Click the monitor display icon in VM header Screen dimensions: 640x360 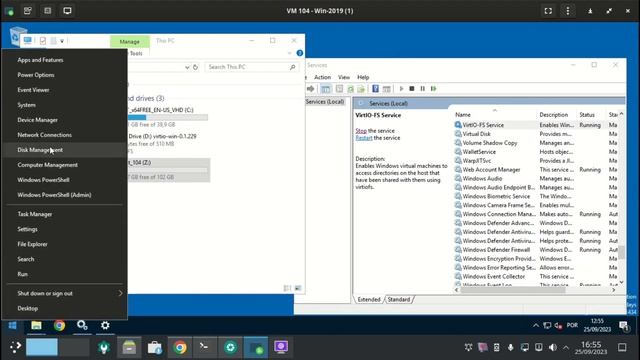pos(67,11)
